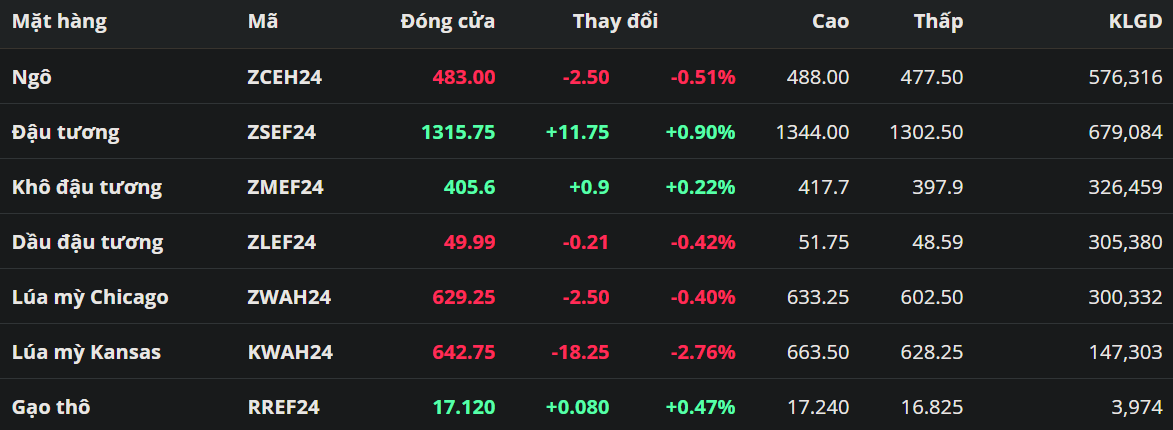Viewport: 1173px width, 430px height.
Task: Open the Ngô commodity row
Action: tap(31, 77)
